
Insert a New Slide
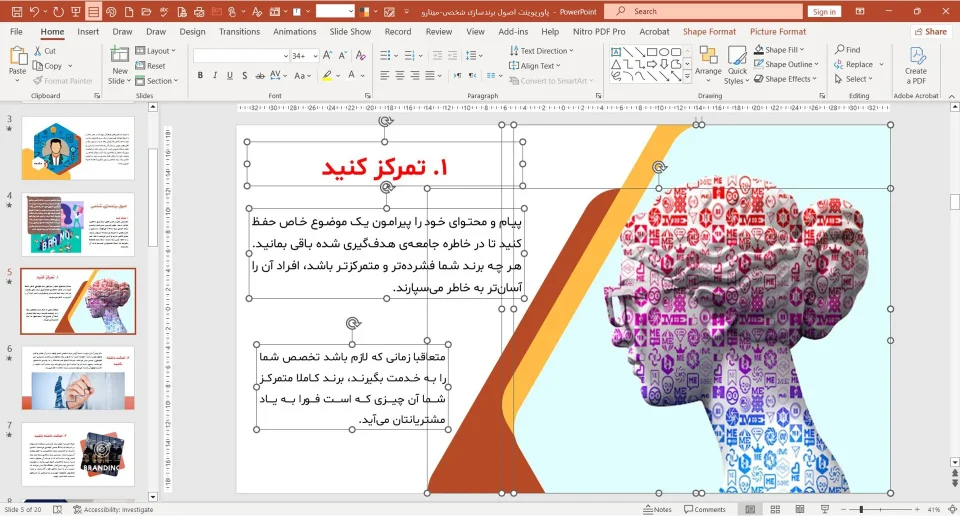click(119, 65)
